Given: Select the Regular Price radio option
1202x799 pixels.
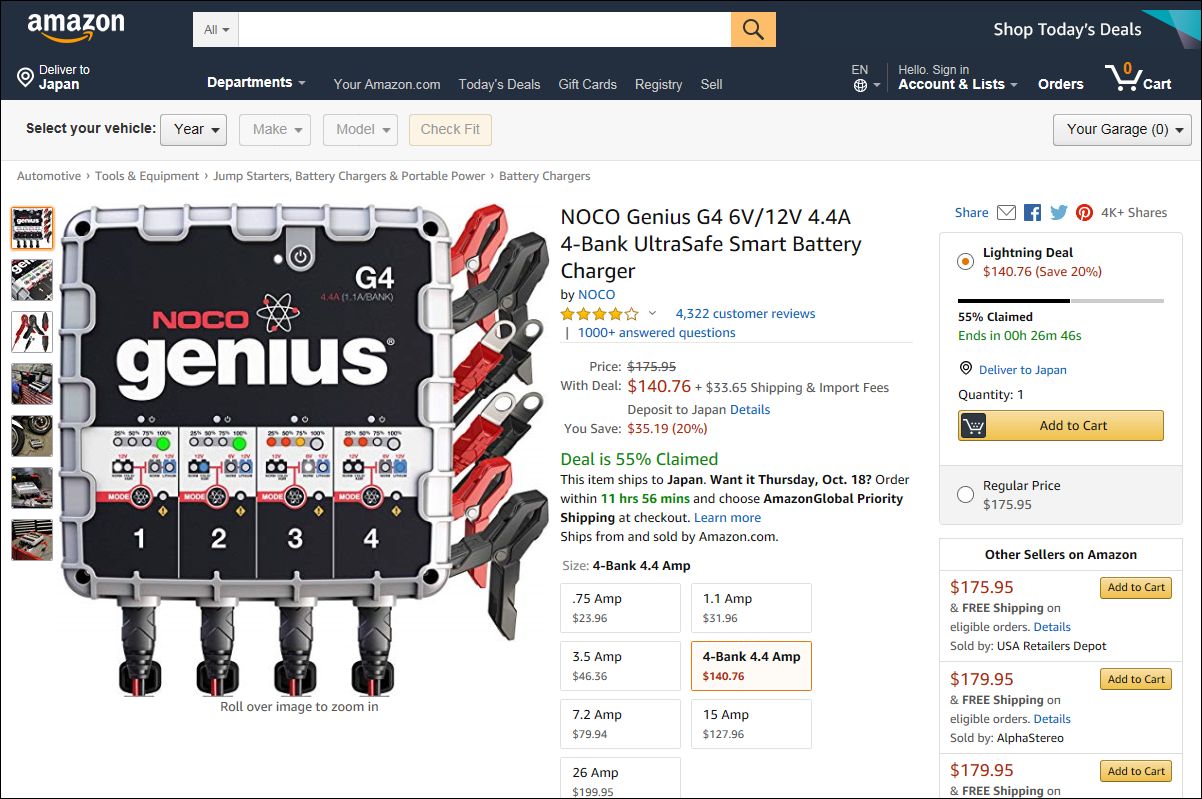Looking at the screenshot, I should pos(965,494).
